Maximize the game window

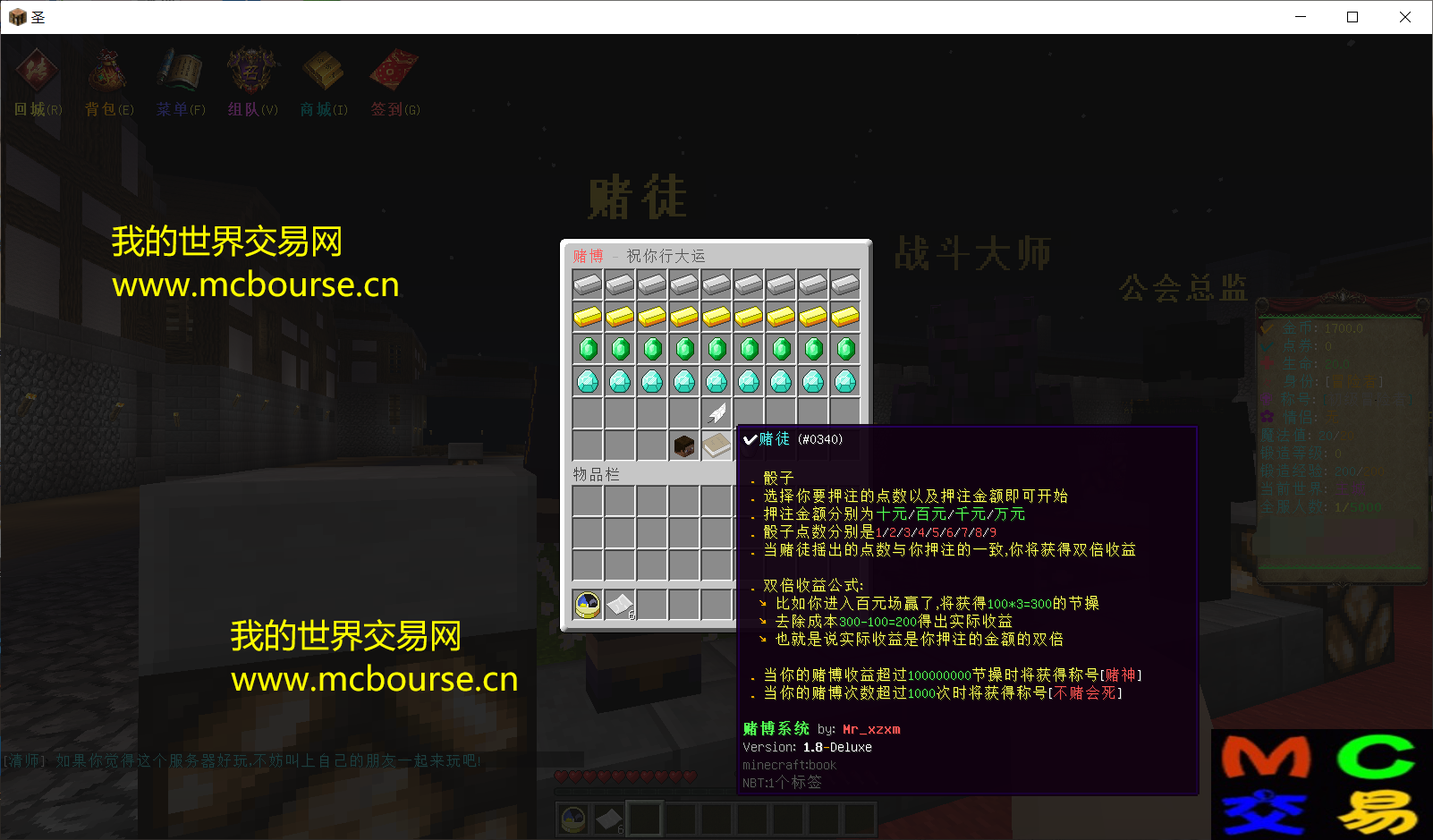tap(1352, 17)
